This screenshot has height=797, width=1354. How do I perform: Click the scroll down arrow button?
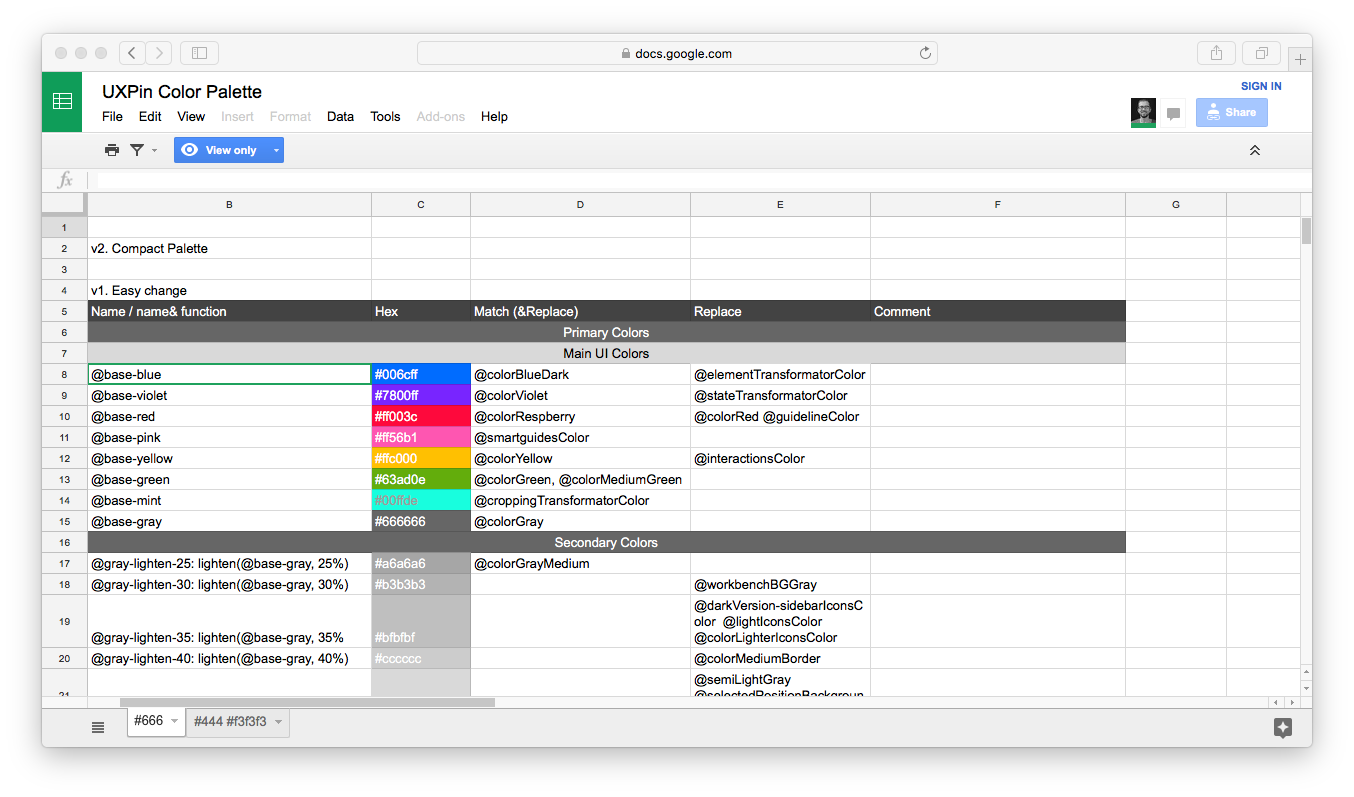point(1306,689)
